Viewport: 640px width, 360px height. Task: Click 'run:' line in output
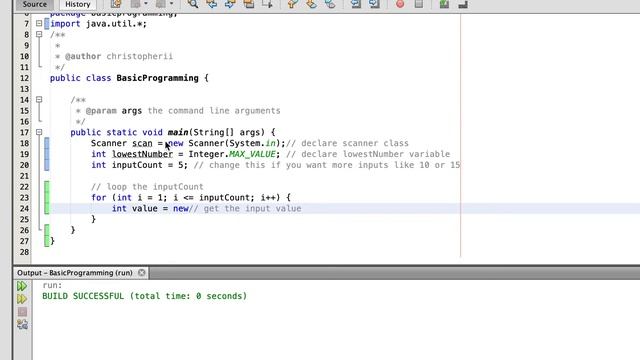click(x=52, y=285)
